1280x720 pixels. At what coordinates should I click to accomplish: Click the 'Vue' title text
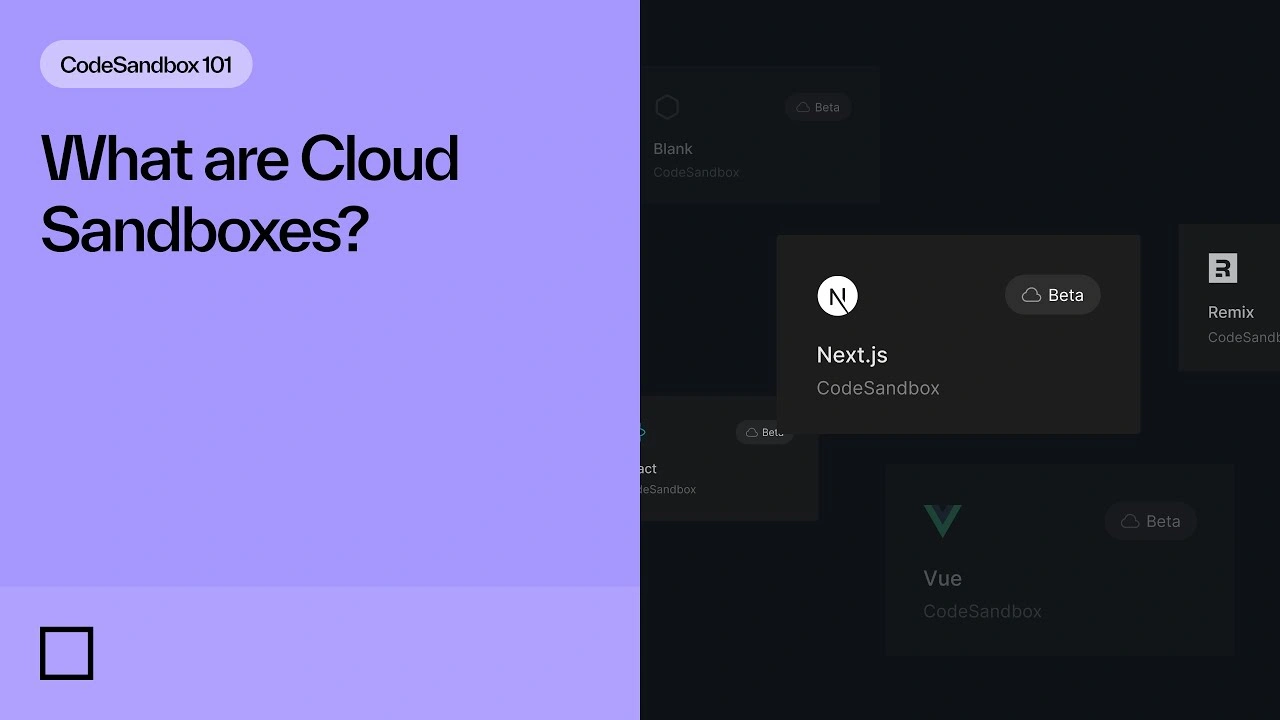point(943,578)
